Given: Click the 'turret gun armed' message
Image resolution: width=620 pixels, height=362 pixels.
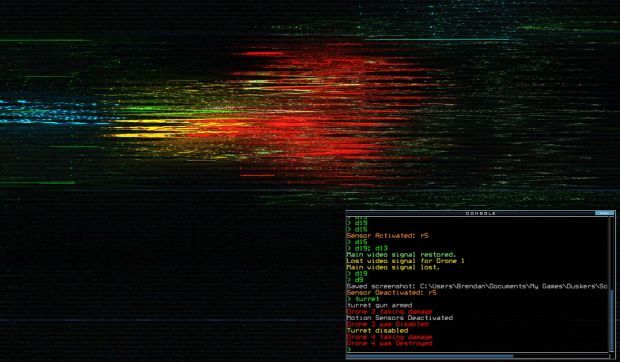Looking at the screenshot, I should point(380,305).
